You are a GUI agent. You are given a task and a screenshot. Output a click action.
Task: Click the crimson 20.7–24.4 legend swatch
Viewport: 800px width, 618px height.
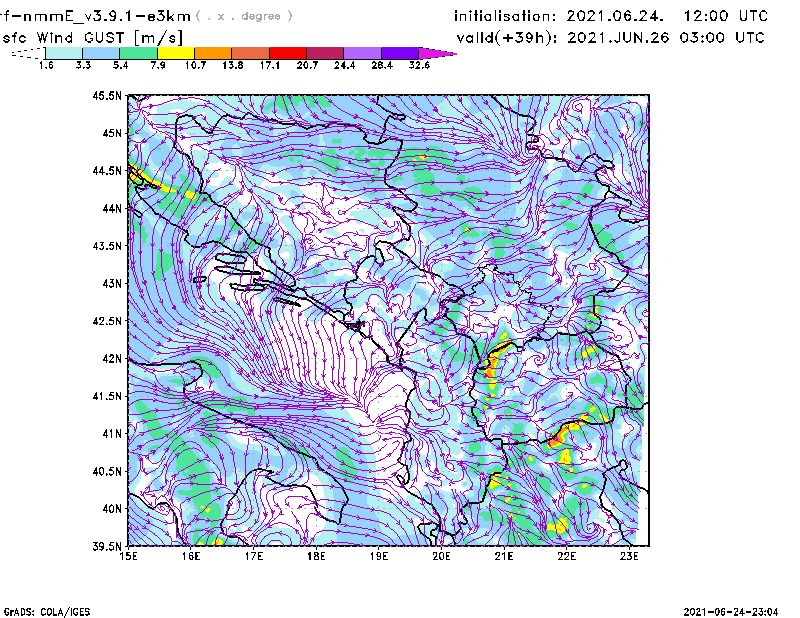click(x=325, y=53)
